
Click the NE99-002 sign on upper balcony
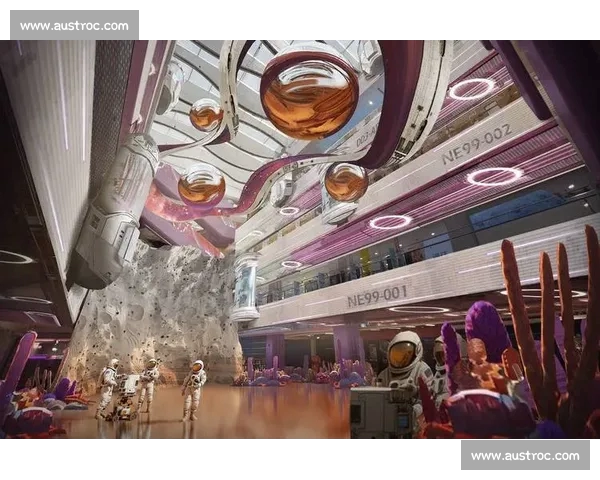coord(476,145)
